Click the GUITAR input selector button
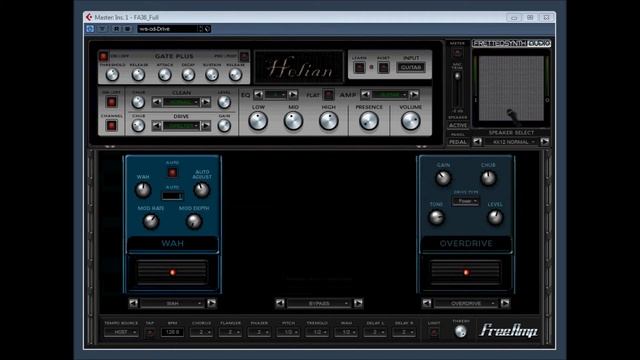This screenshot has height=360, width=640. coord(411,67)
